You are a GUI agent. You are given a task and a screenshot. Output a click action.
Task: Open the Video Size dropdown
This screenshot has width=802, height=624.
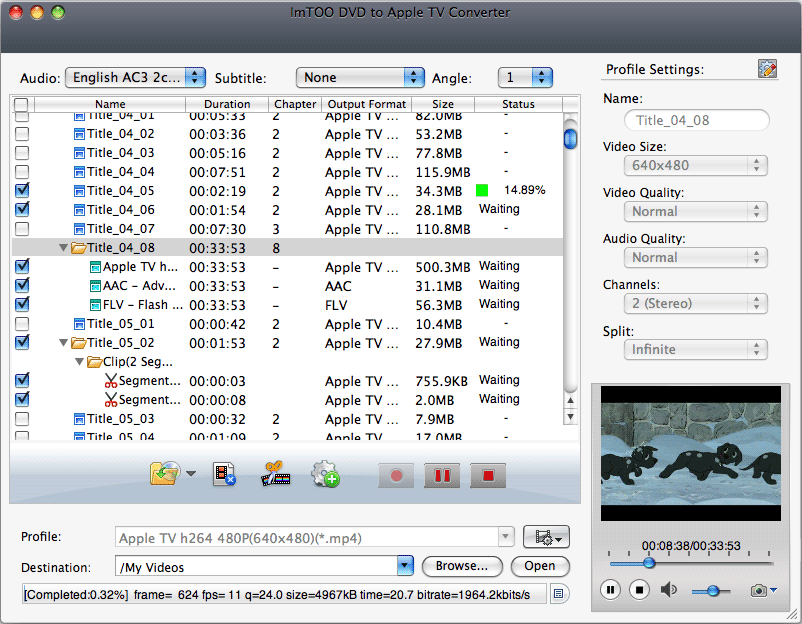click(x=696, y=166)
